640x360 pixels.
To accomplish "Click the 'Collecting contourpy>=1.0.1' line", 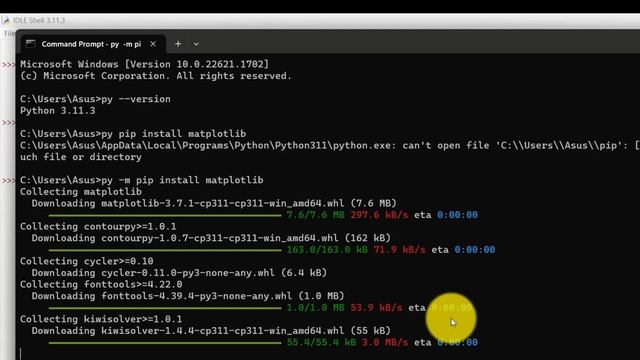I will tap(98, 227).
